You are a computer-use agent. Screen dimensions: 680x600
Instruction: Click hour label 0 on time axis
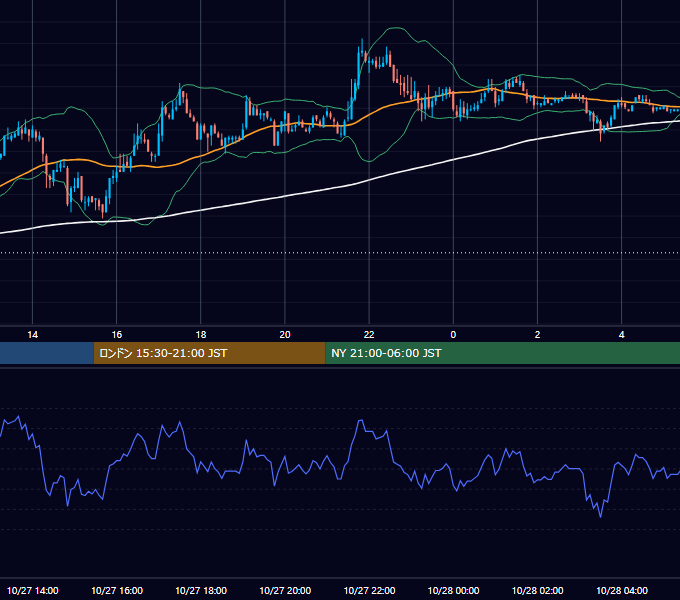click(x=453, y=335)
